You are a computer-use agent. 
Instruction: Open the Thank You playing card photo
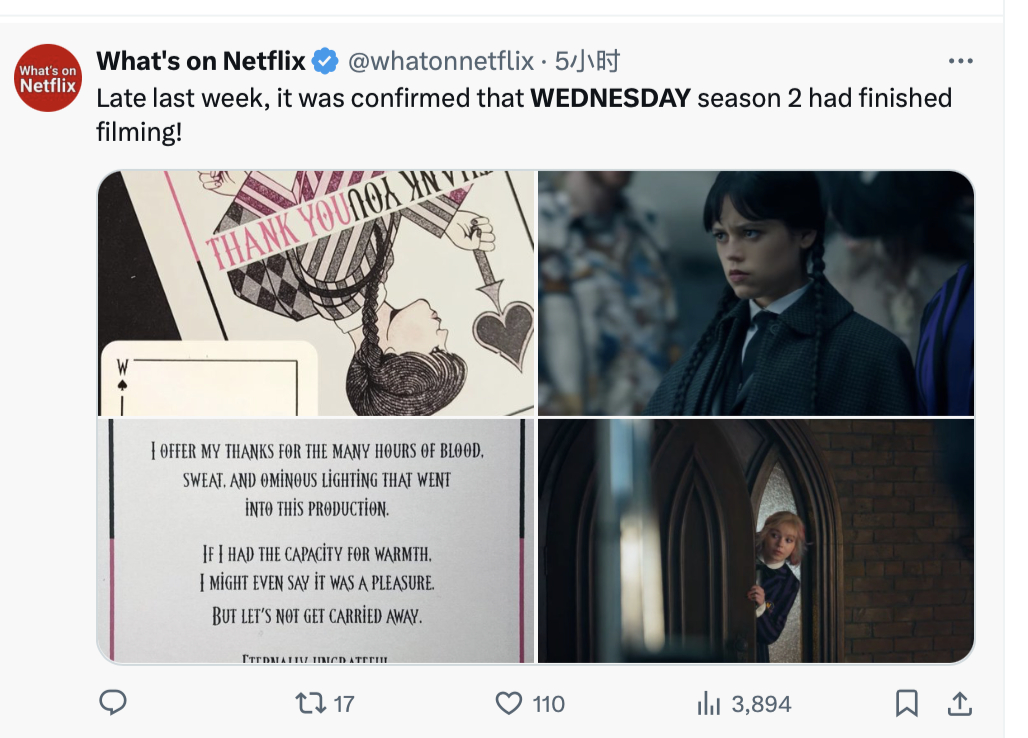316,292
